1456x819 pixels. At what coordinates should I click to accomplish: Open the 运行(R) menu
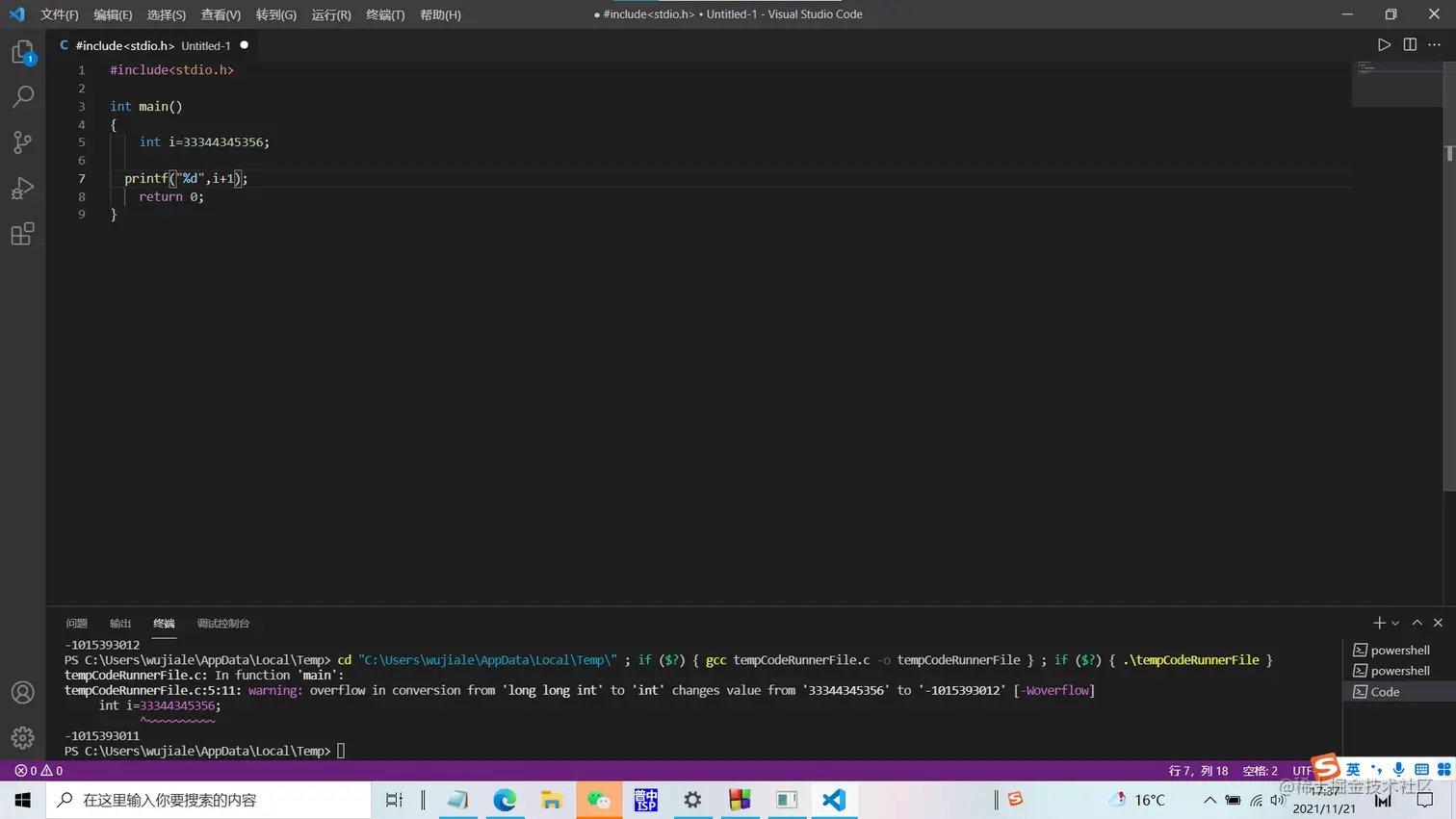click(331, 14)
